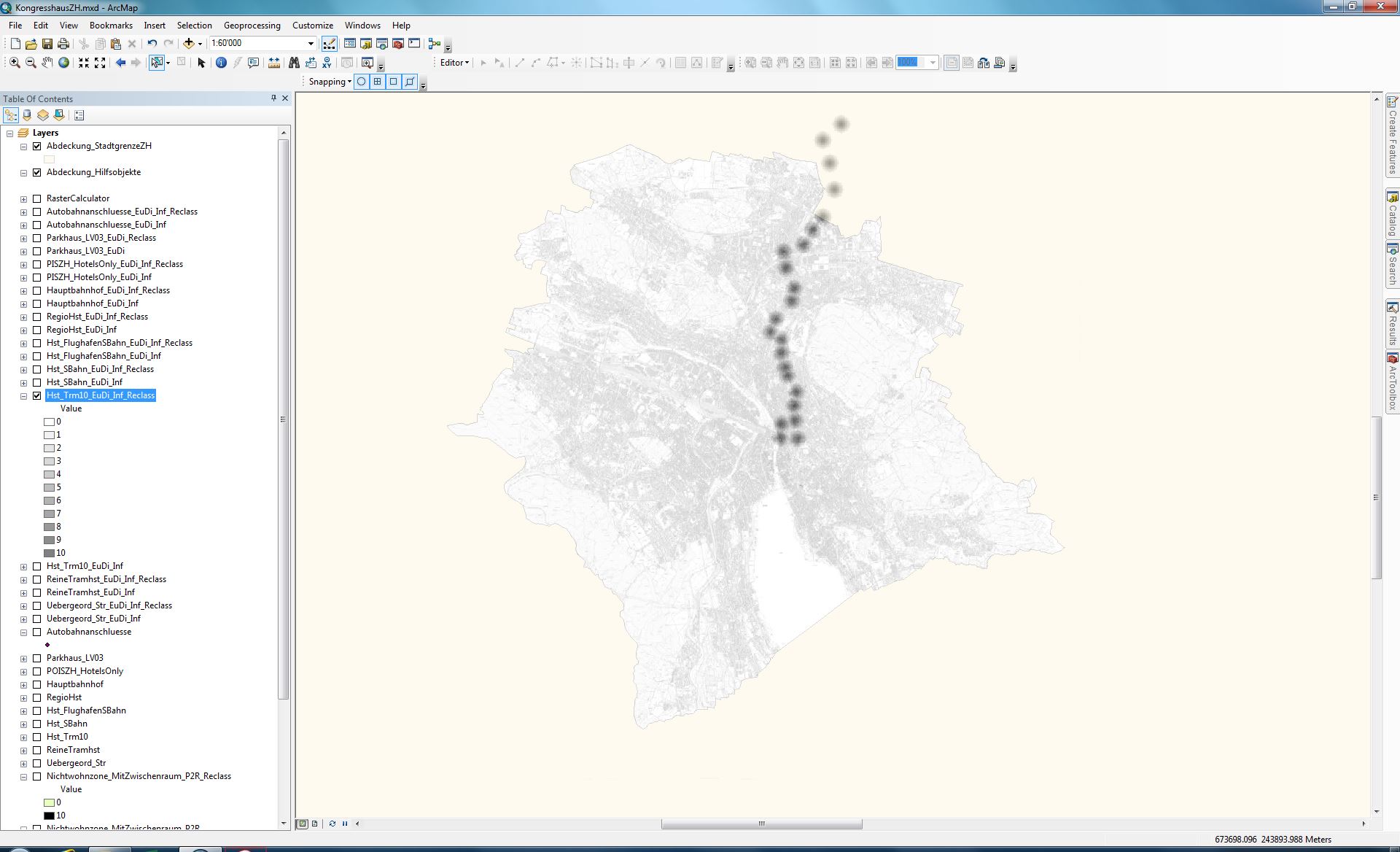Open the Snapping dropdown menu
1400x852 pixels.
[330, 82]
